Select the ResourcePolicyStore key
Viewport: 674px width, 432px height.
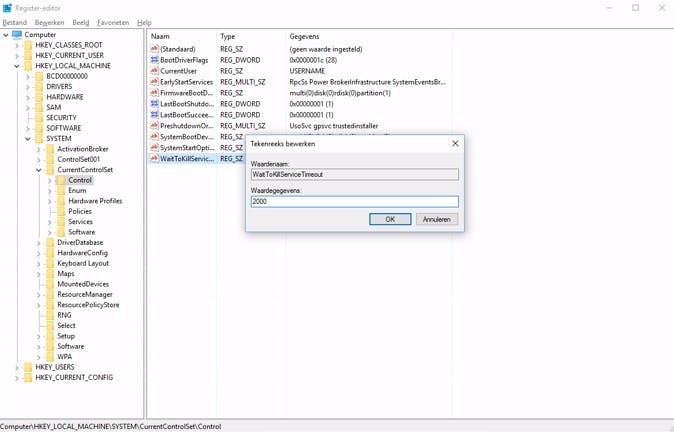click(88, 305)
